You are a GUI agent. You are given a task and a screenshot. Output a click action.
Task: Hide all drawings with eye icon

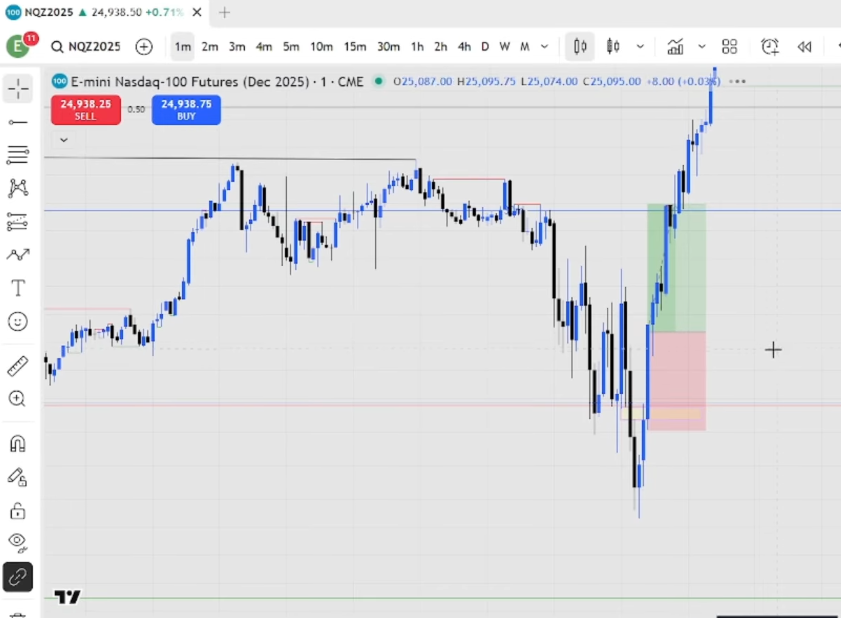coord(18,543)
